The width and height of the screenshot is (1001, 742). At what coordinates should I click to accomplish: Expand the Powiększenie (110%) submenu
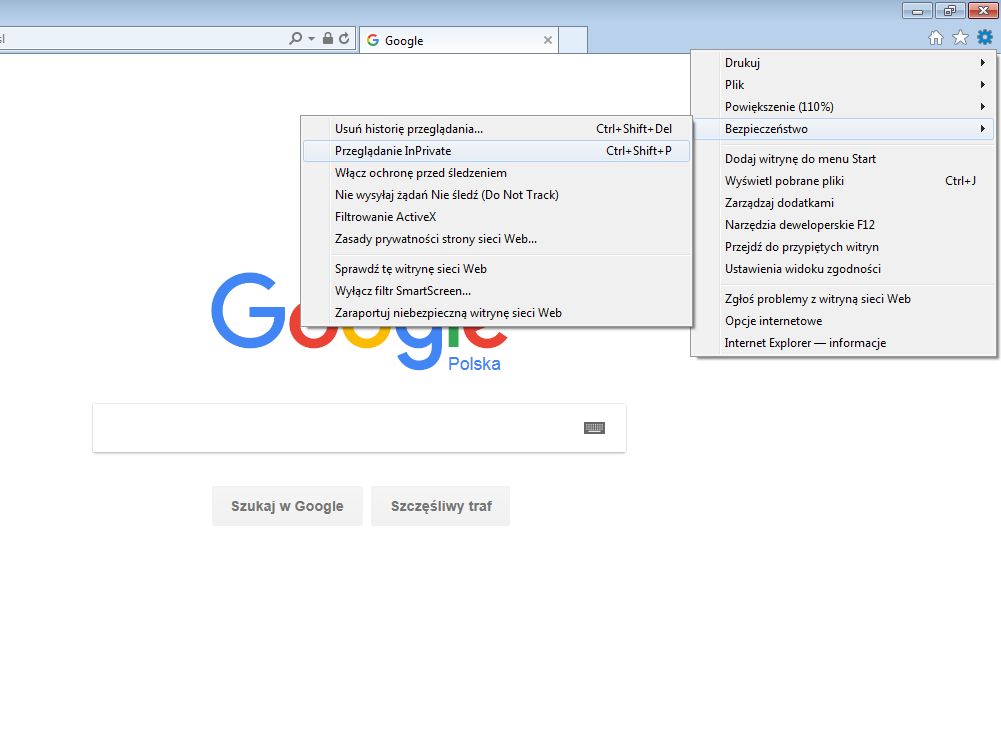pyautogui.click(x=843, y=107)
